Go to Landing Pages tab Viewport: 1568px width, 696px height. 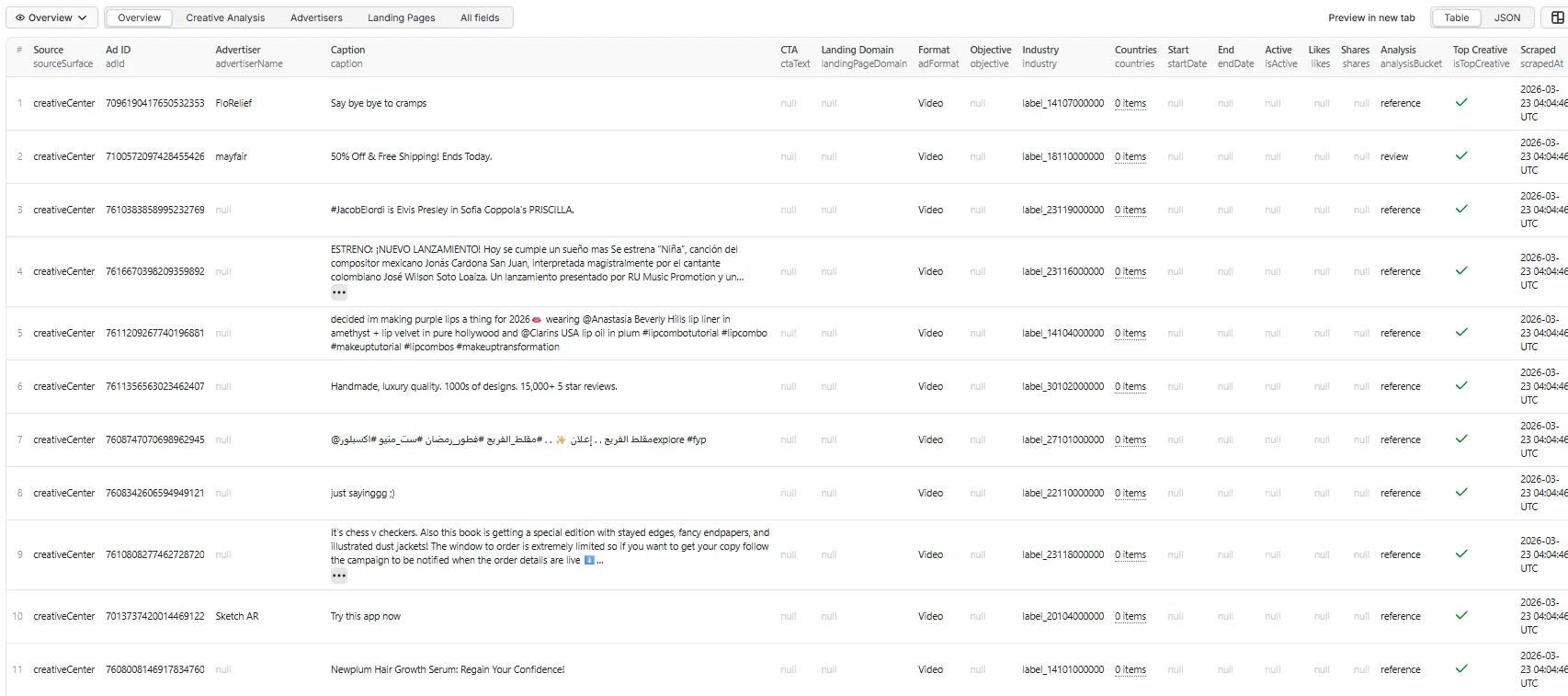tap(402, 17)
